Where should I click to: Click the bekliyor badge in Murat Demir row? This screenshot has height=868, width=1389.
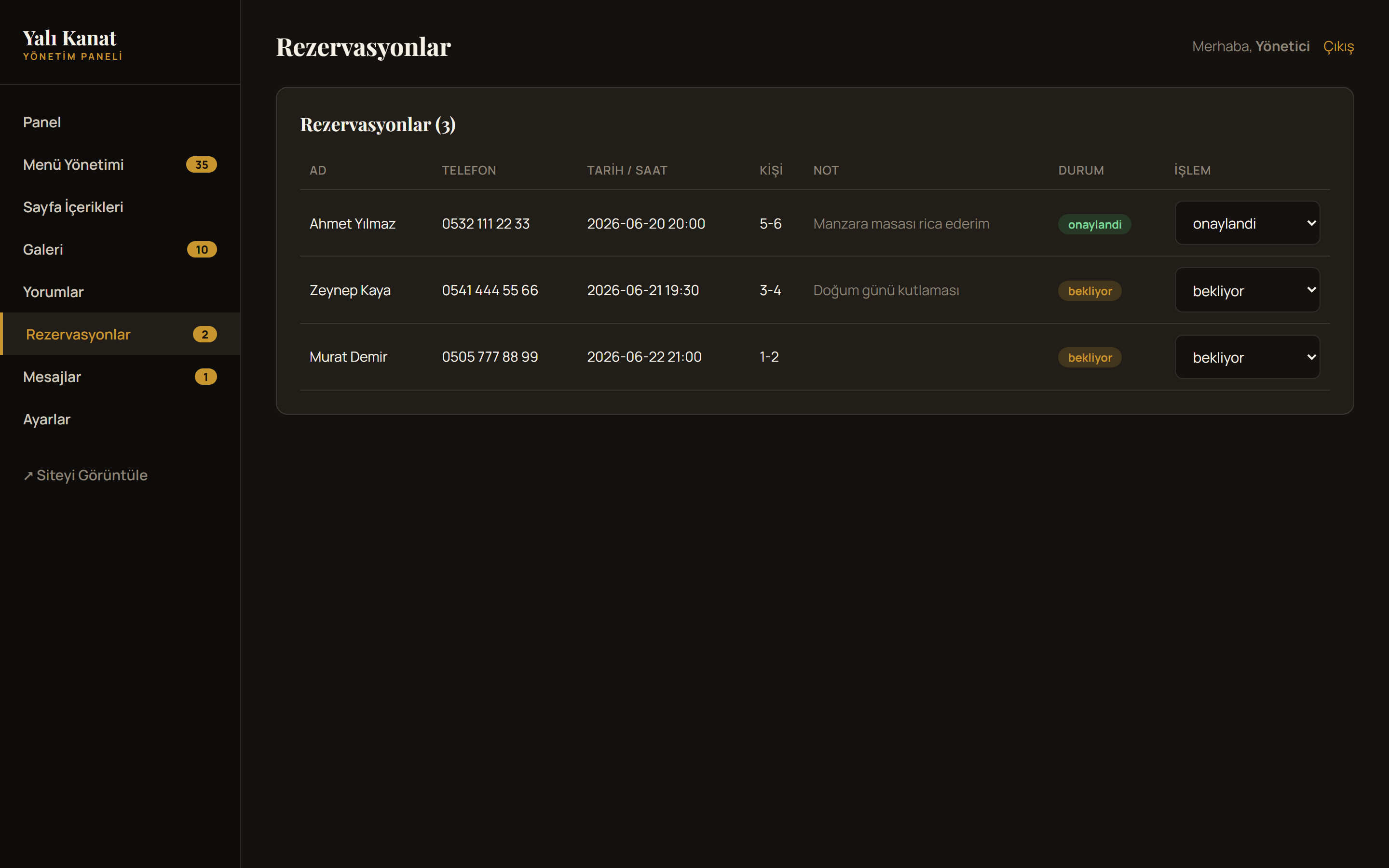pyautogui.click(x=1090, y=358)
